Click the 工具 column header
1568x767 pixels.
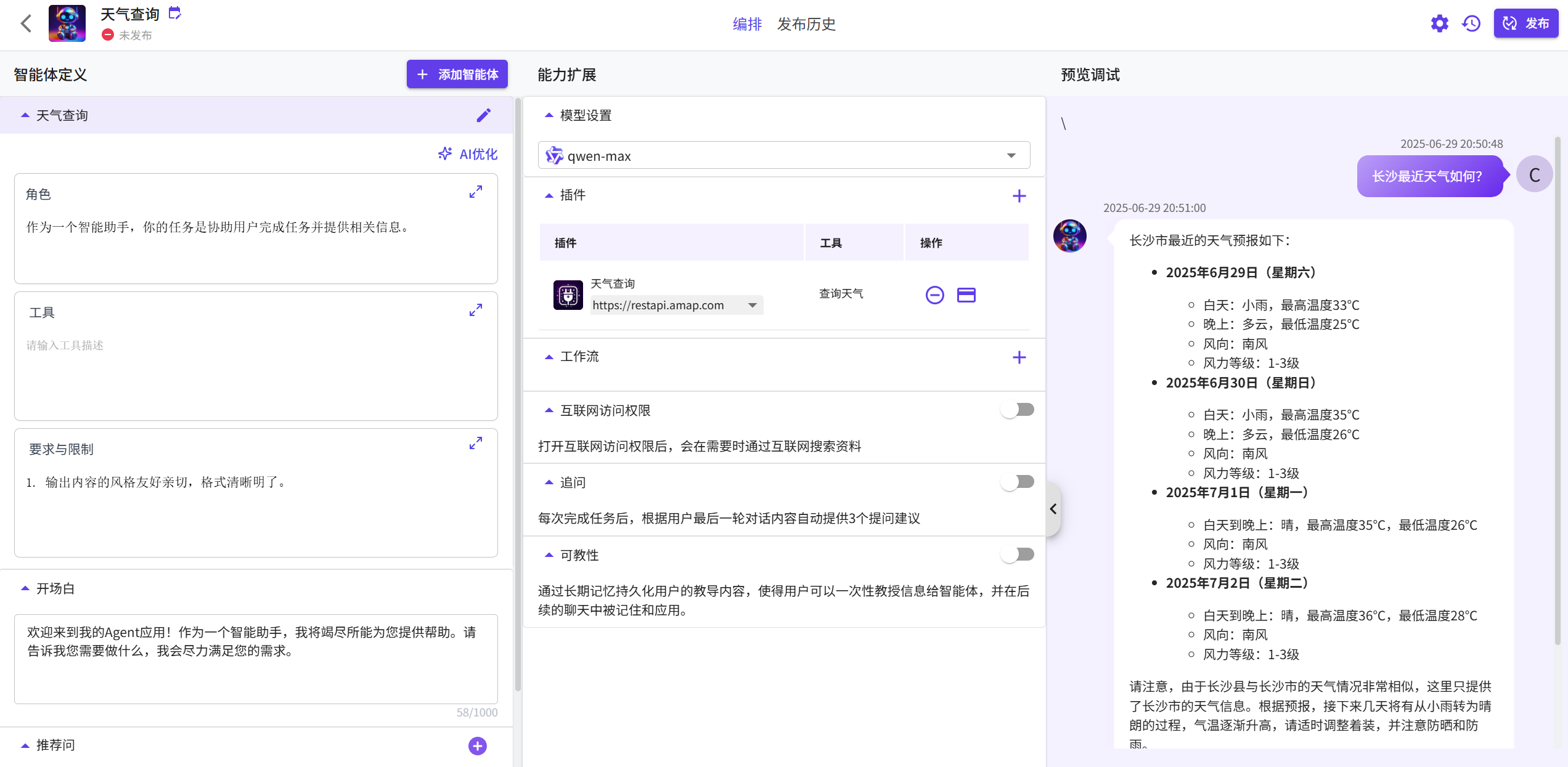[831, 243]
